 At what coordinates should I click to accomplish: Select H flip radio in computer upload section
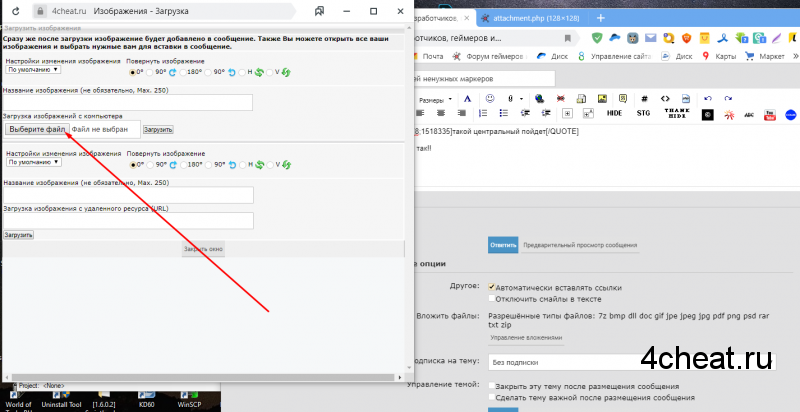[x=242, y=73]
